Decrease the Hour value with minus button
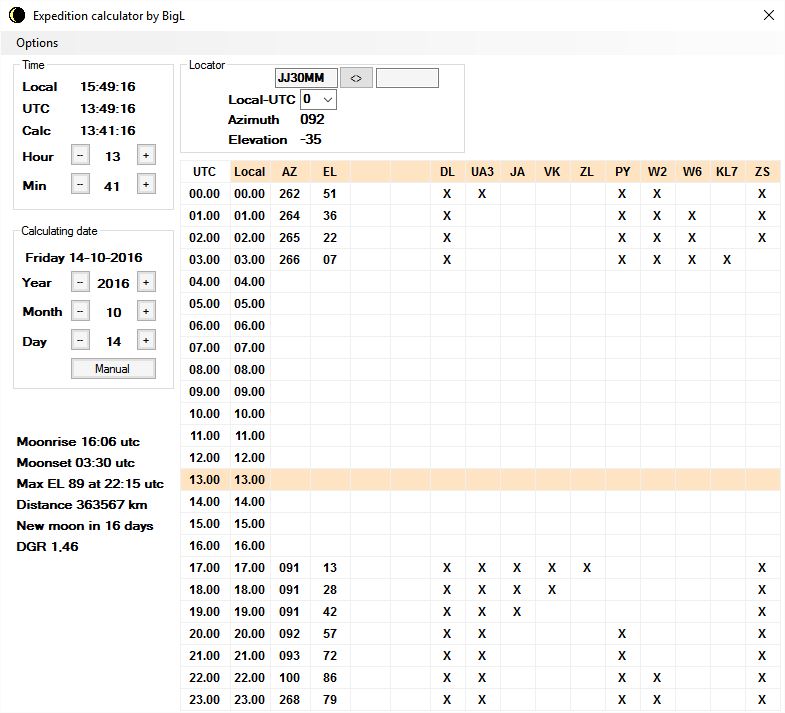785x713 pixels. click(80, 155)
